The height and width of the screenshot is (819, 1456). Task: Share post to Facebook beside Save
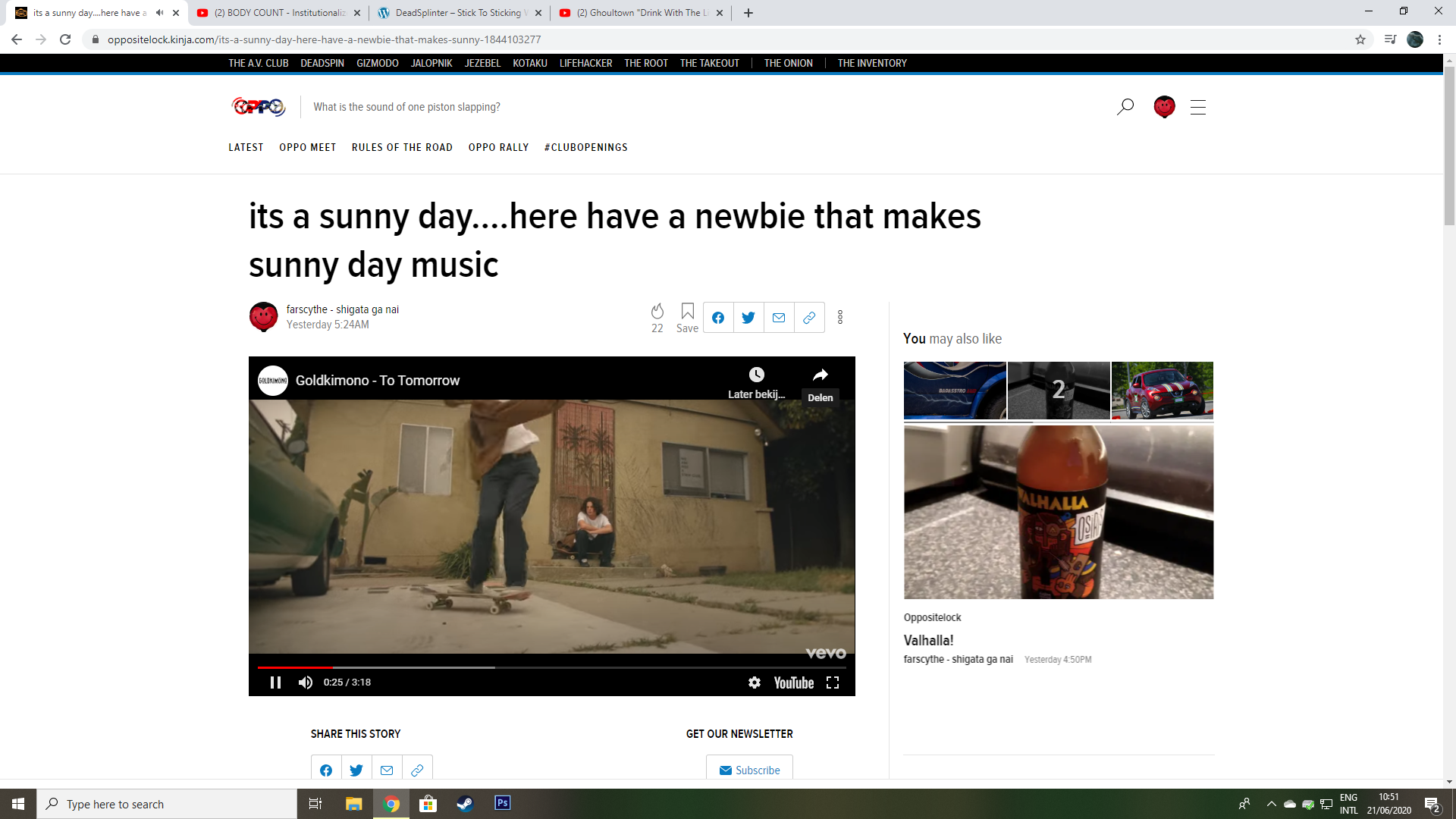coord(718,318)
